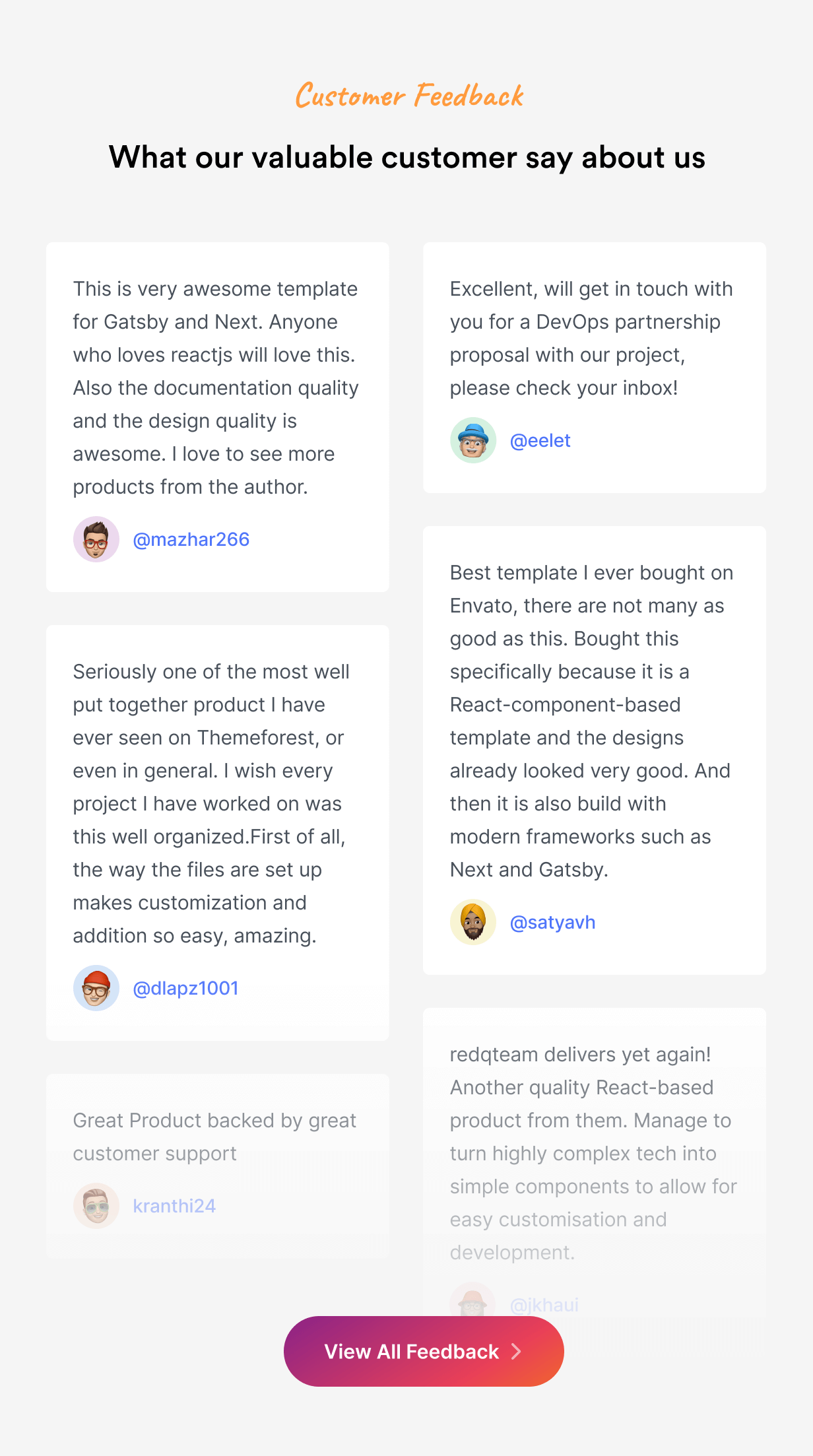
Task: Select the "redqteam delivers yet again" review
Action: coord(593,1153)
